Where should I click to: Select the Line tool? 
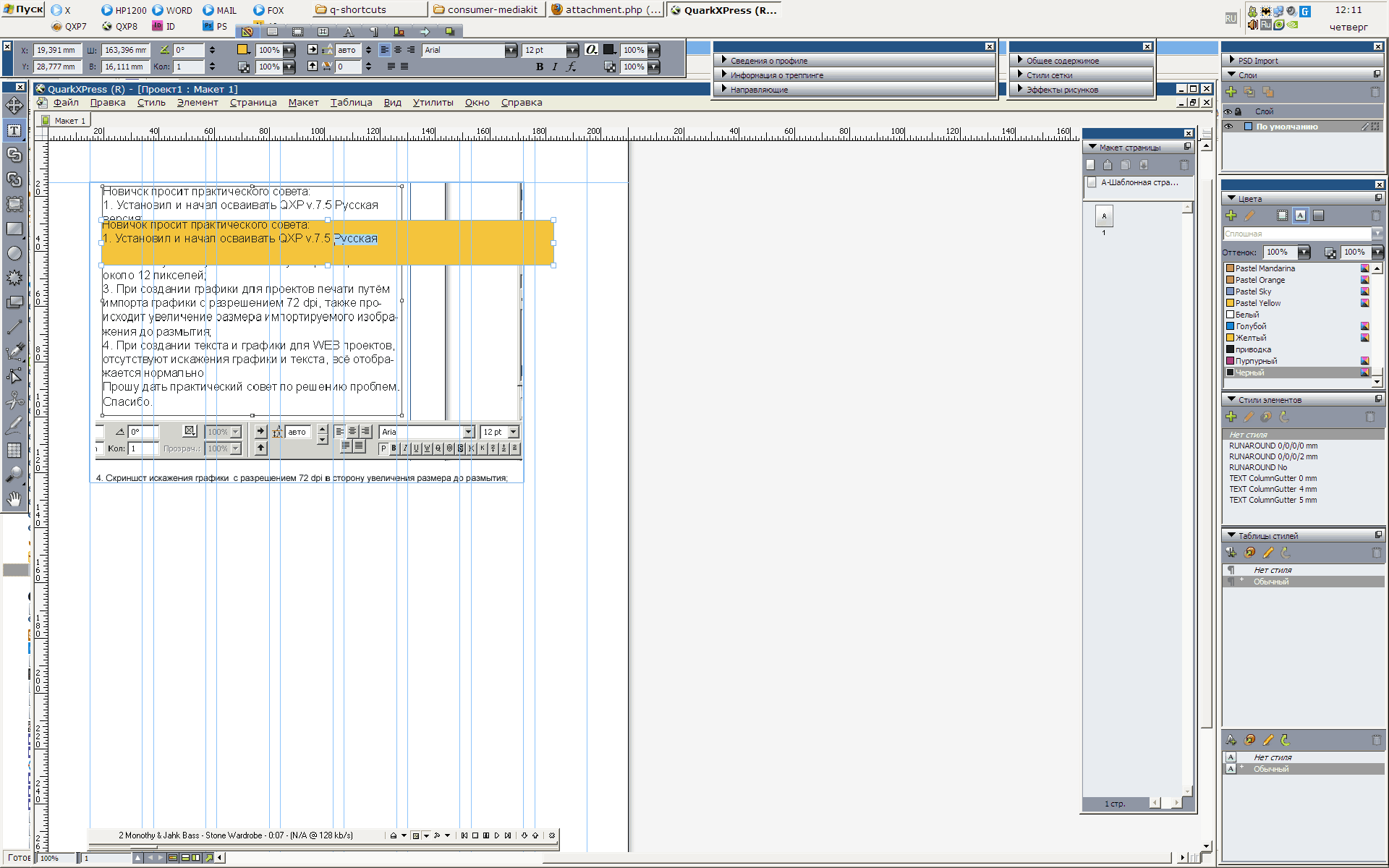(14, 327)
